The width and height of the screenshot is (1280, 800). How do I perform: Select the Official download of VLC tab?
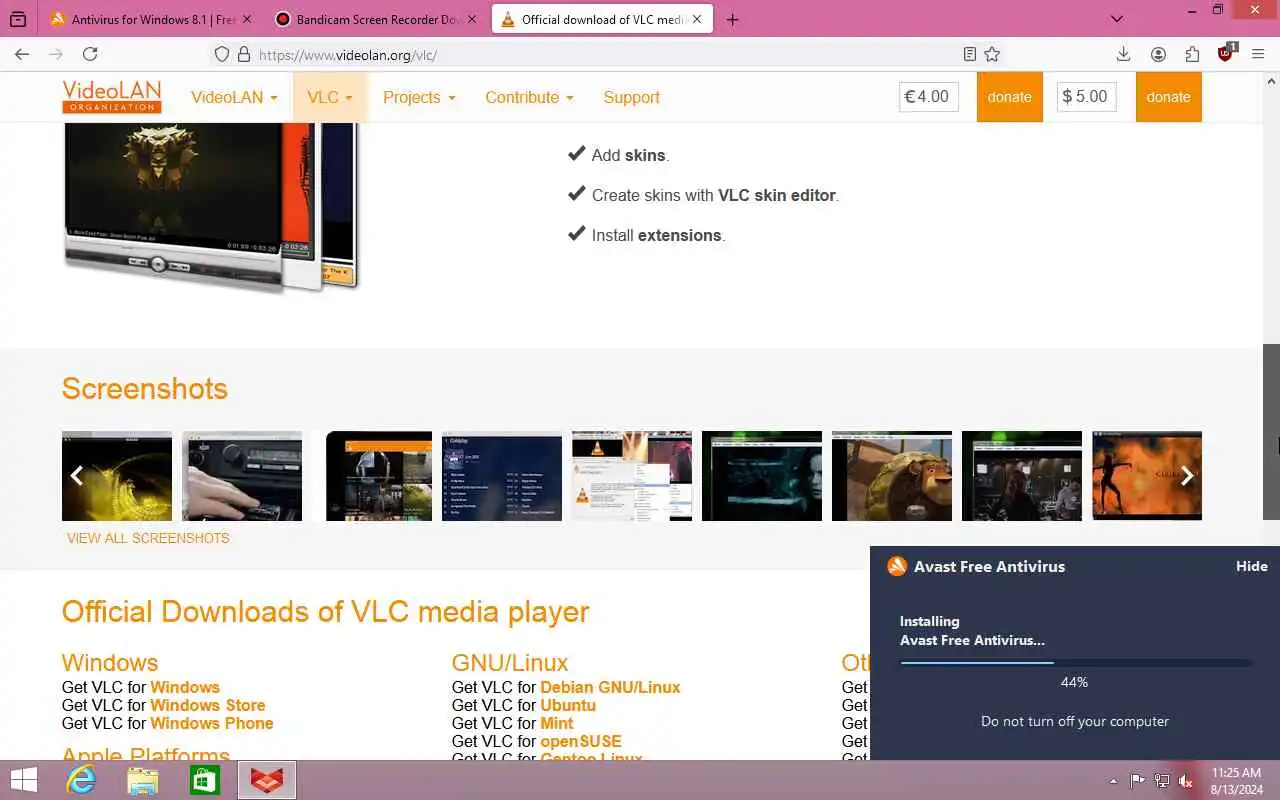coord(600,19)
